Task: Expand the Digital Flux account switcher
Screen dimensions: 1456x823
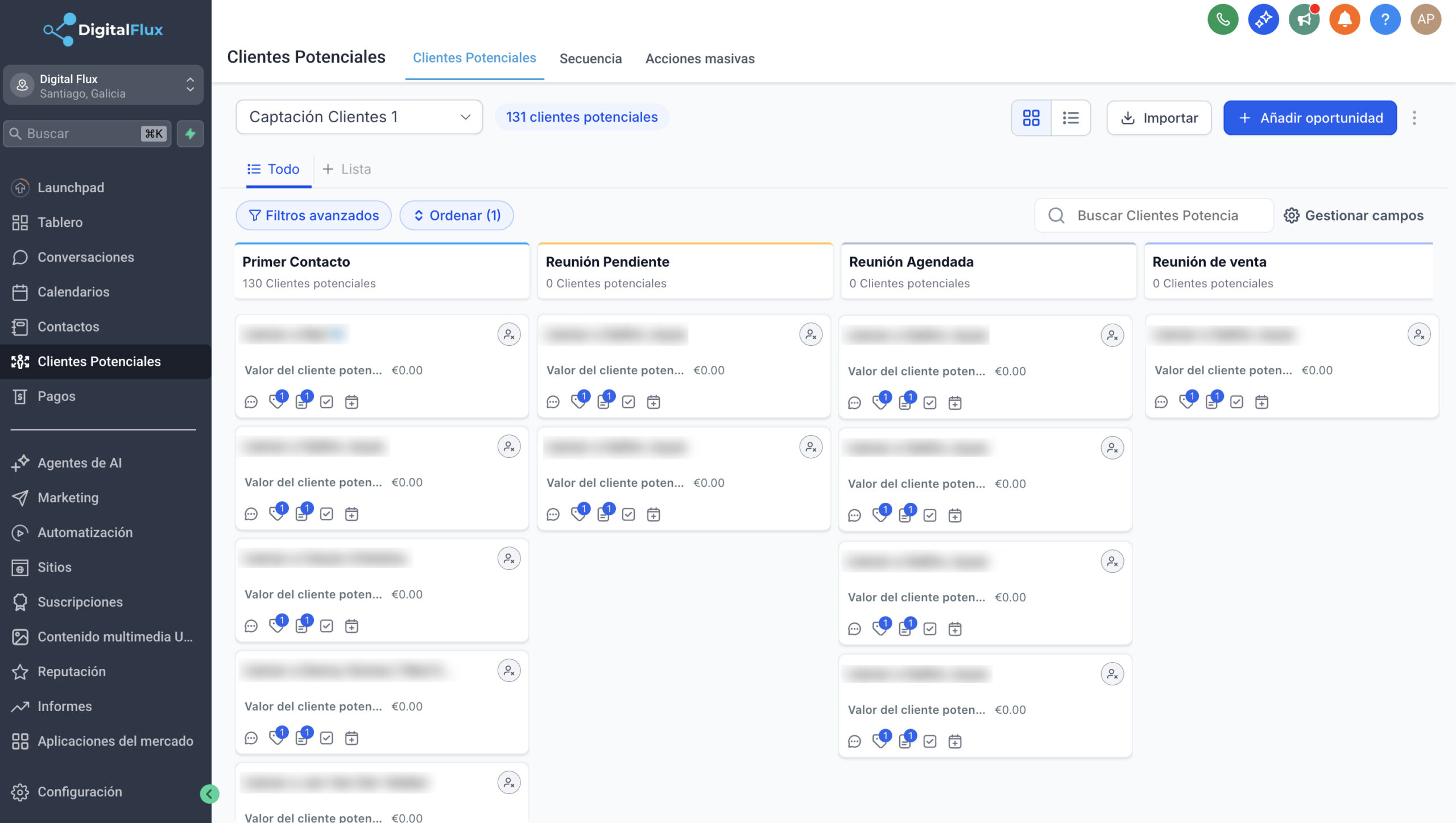Action: pyautogui.click(x=190, y=85)
